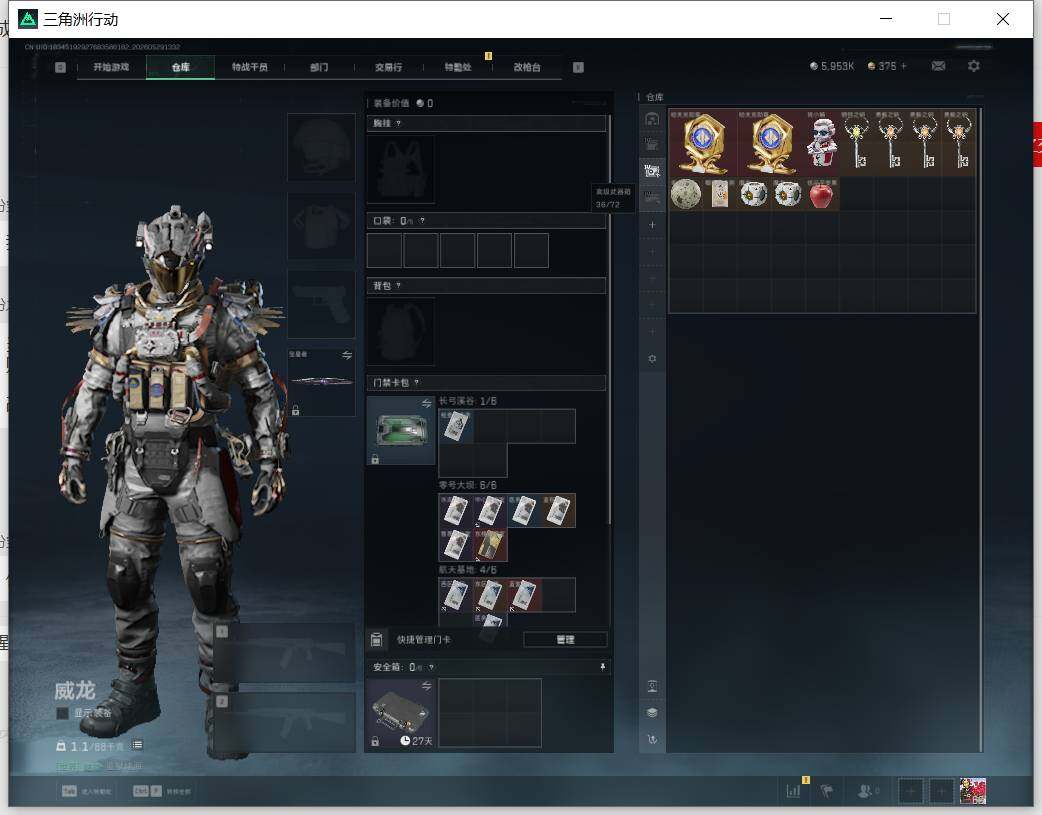Click the left arrow before 开始游戏

pyautogui.click(x=60, y=67)
